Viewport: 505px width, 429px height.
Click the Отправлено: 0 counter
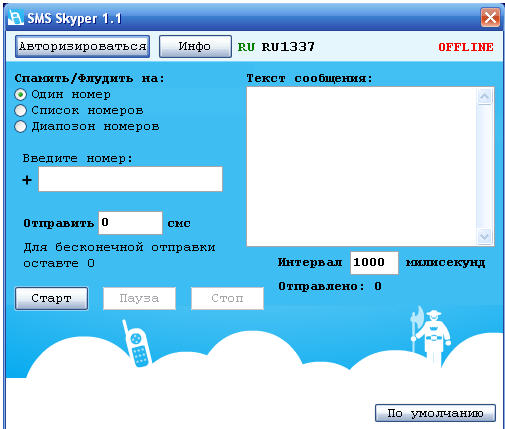(x=330, y=286)
